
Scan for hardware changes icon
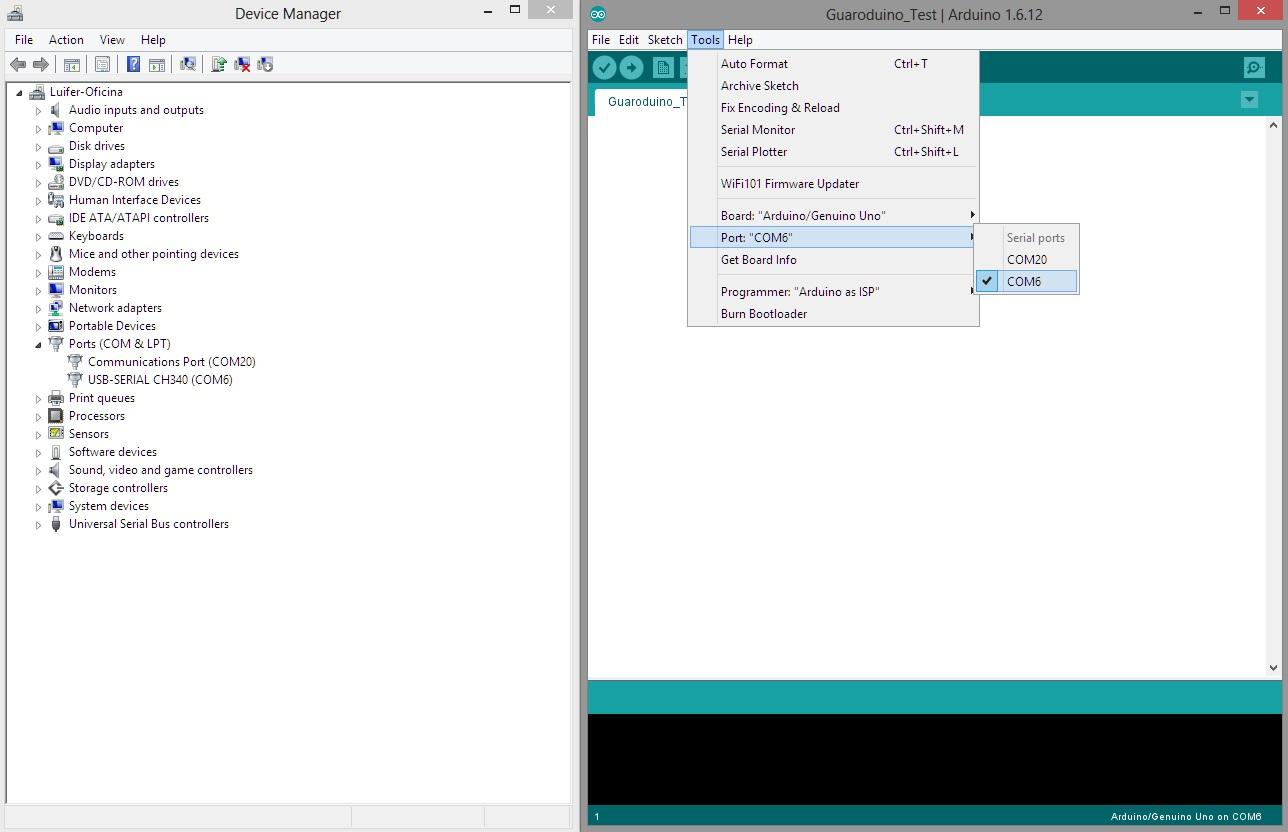click(188, 64)
